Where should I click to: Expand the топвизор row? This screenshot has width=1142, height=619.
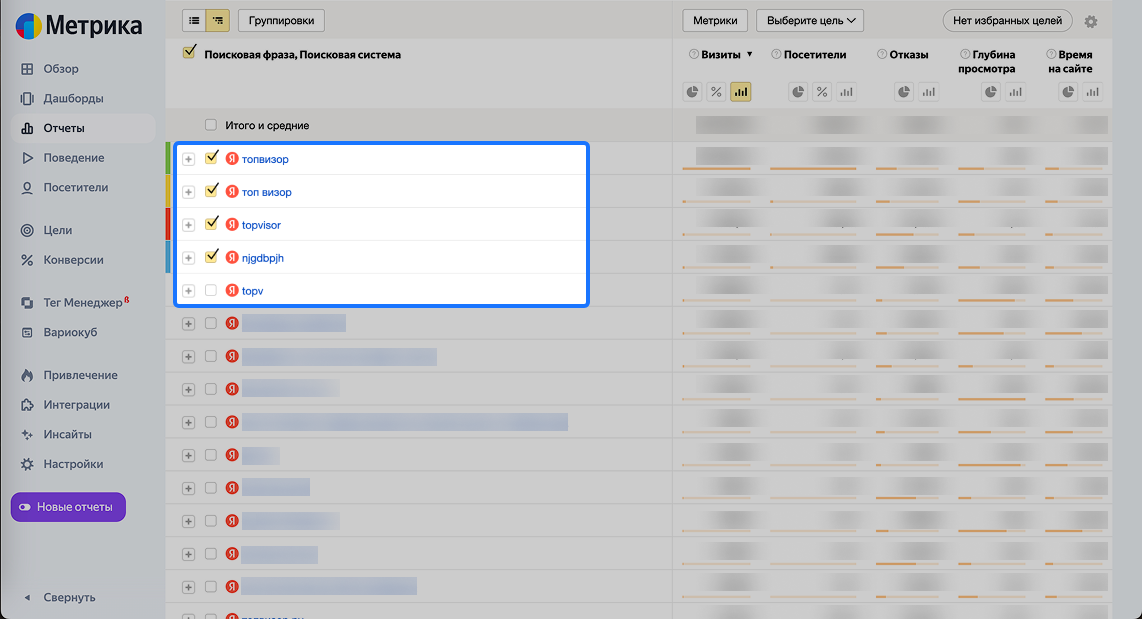[189, 159]
